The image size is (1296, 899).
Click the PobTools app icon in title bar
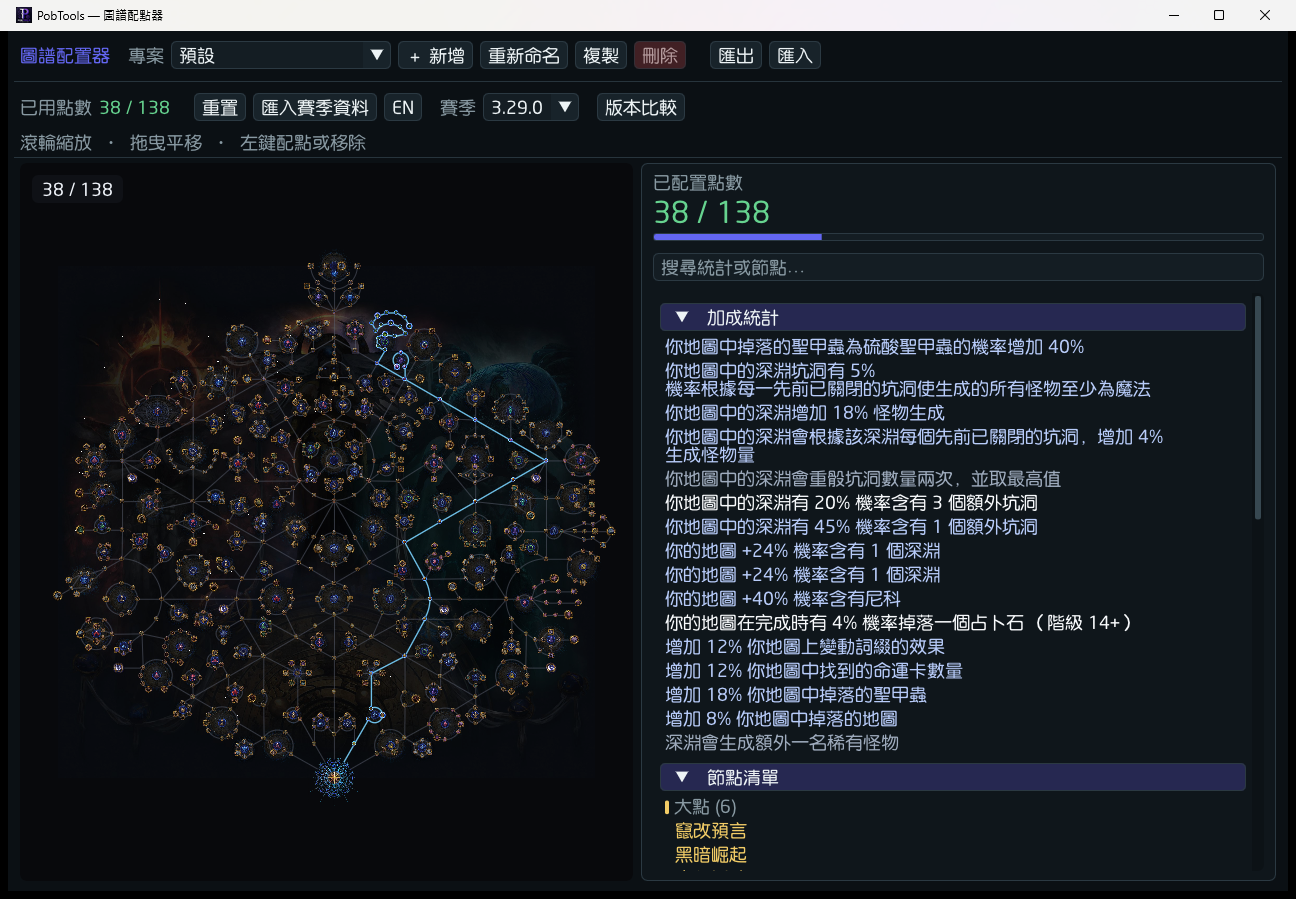coord(24,15)
